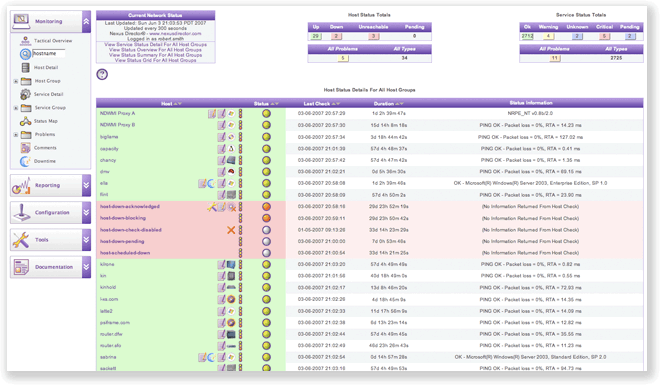Open the Service Detail gear icon
Viewport: 660px width, 385px height.
point(25,94)
